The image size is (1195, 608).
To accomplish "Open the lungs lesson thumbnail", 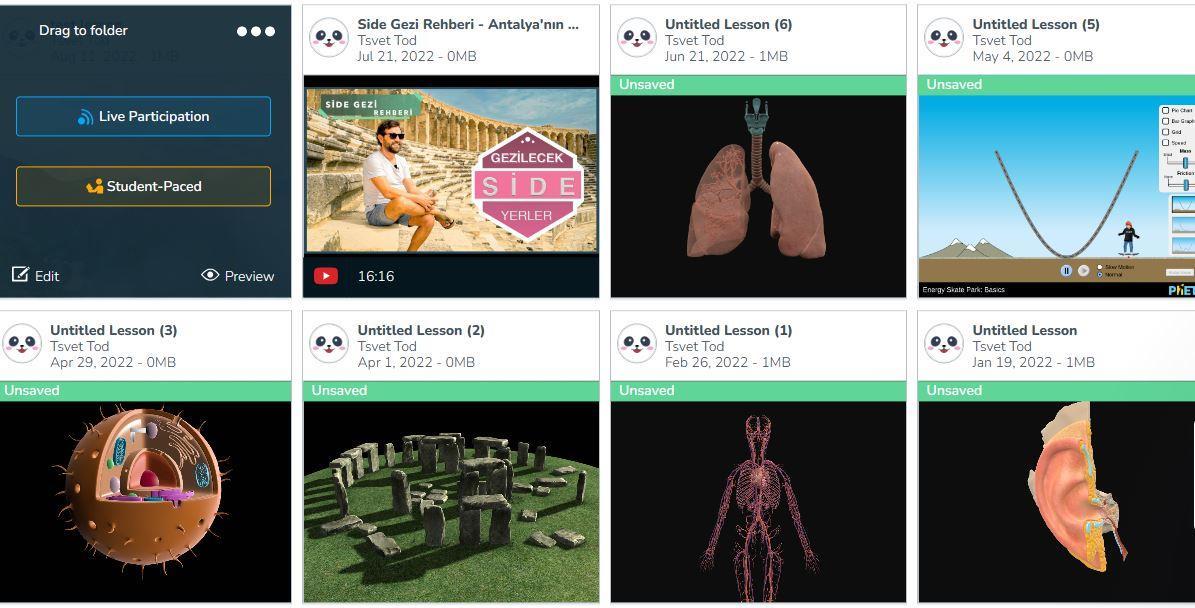I will [758, 196].
